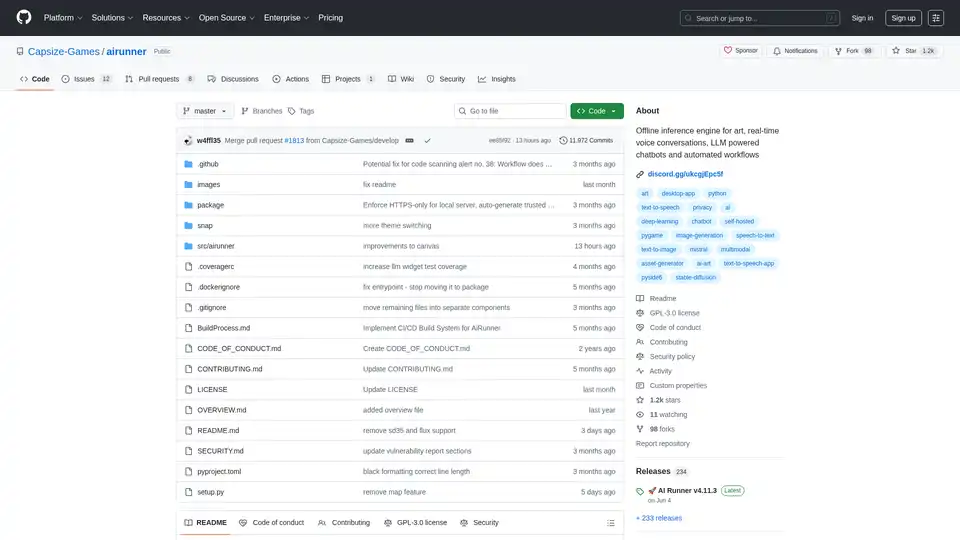The width and height of the screenshot is (960, 540).
Task: Click the Go to file search field
Action: [x=510, y=111]
